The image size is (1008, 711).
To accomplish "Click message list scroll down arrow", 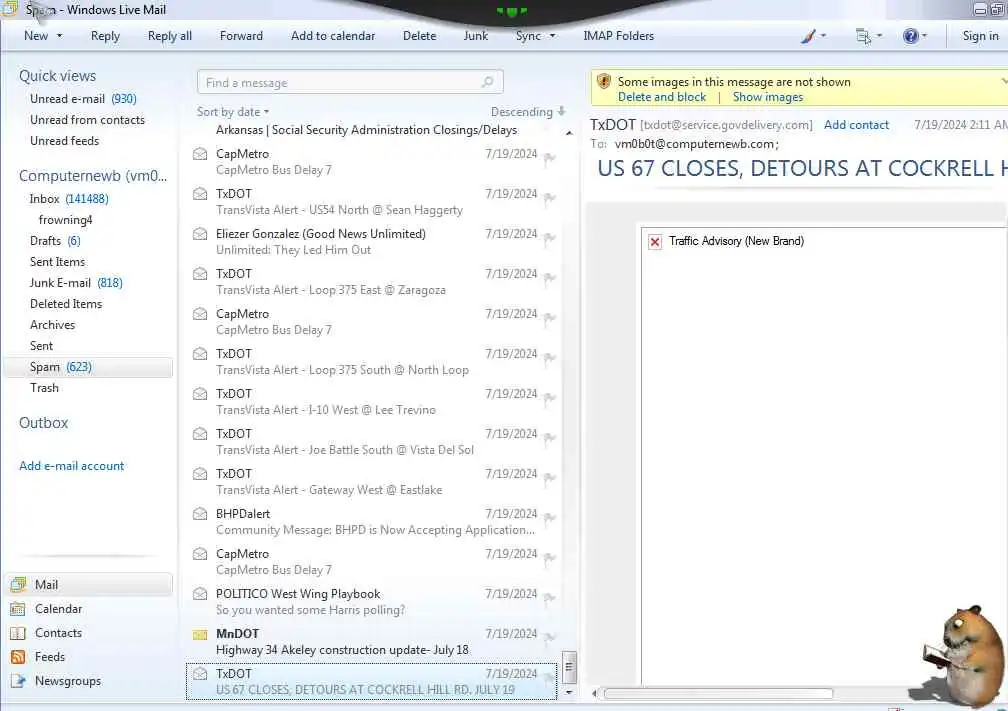I will [569, 693].
